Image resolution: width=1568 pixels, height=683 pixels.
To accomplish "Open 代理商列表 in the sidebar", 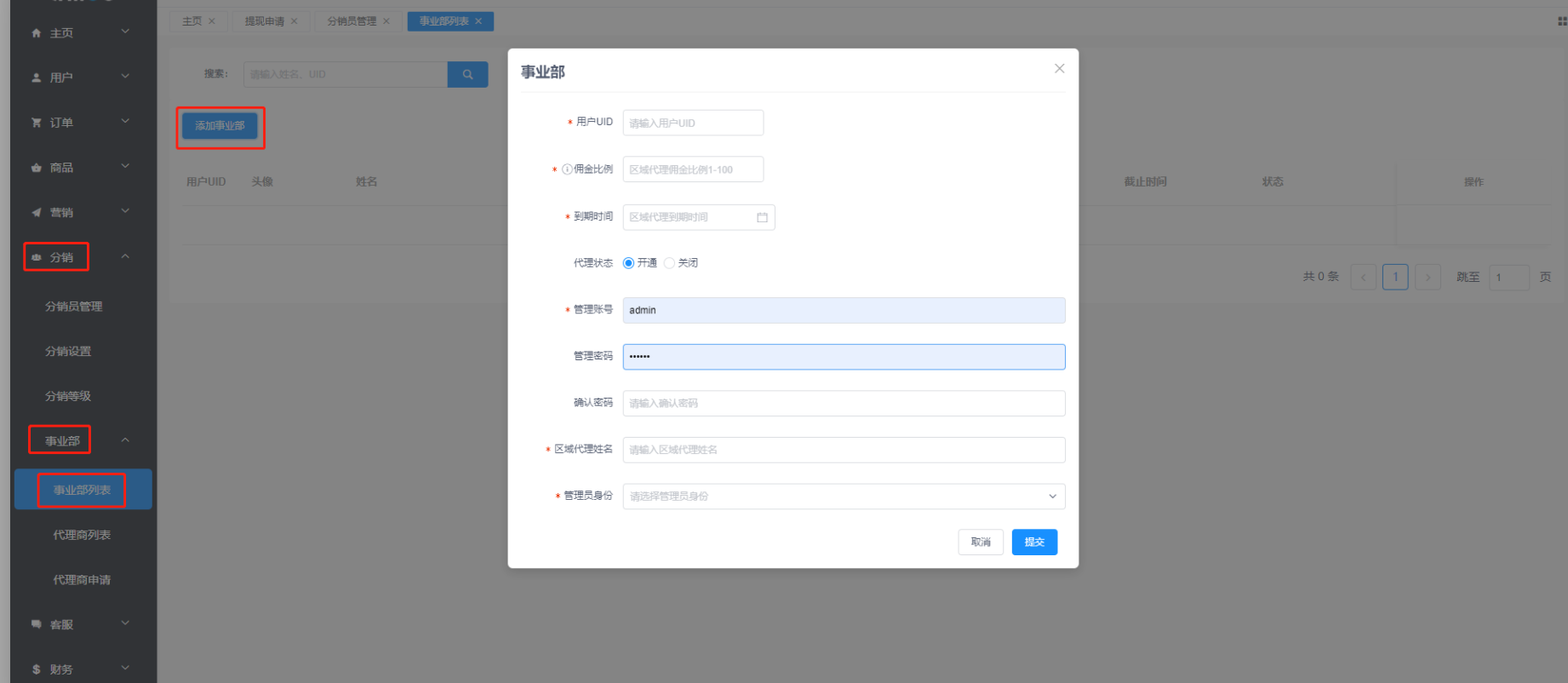I will (82, 535).
